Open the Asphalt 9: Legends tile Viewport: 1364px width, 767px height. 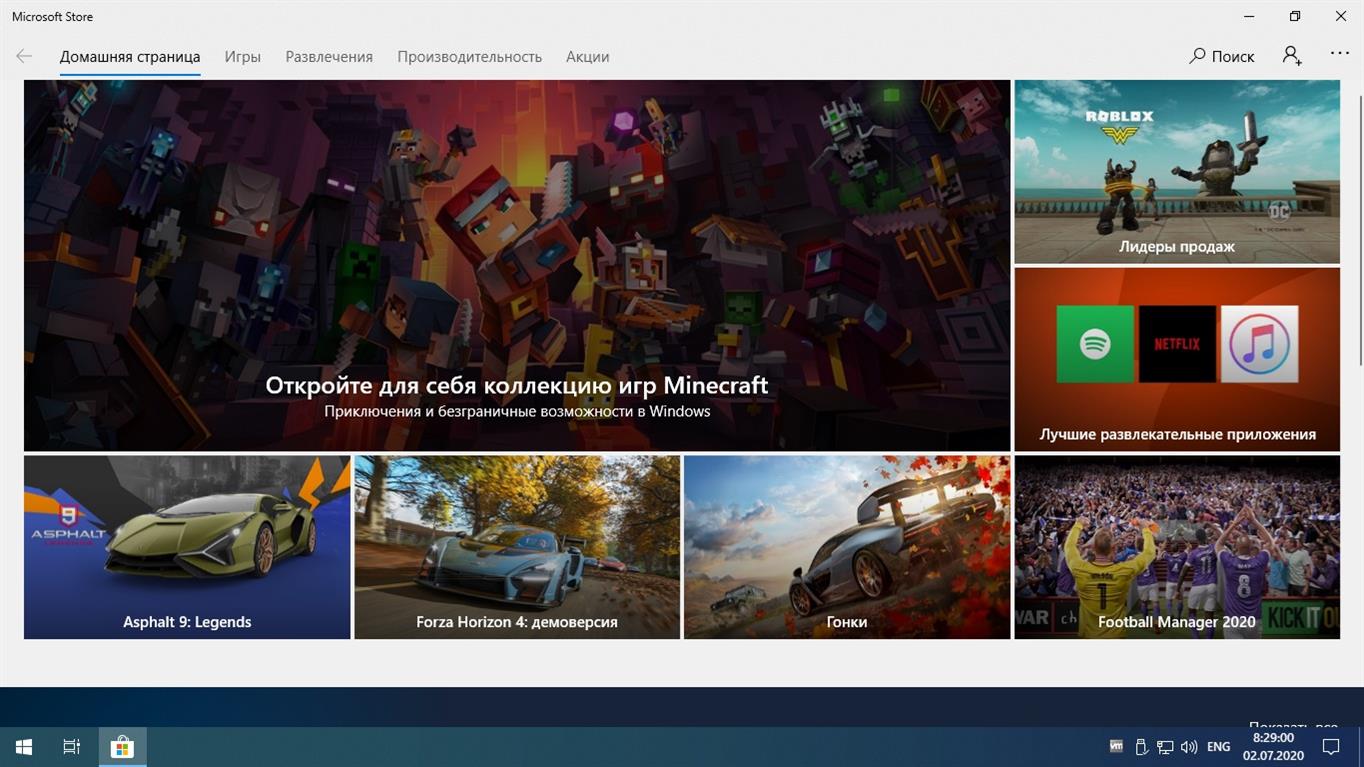click(187, 547)
